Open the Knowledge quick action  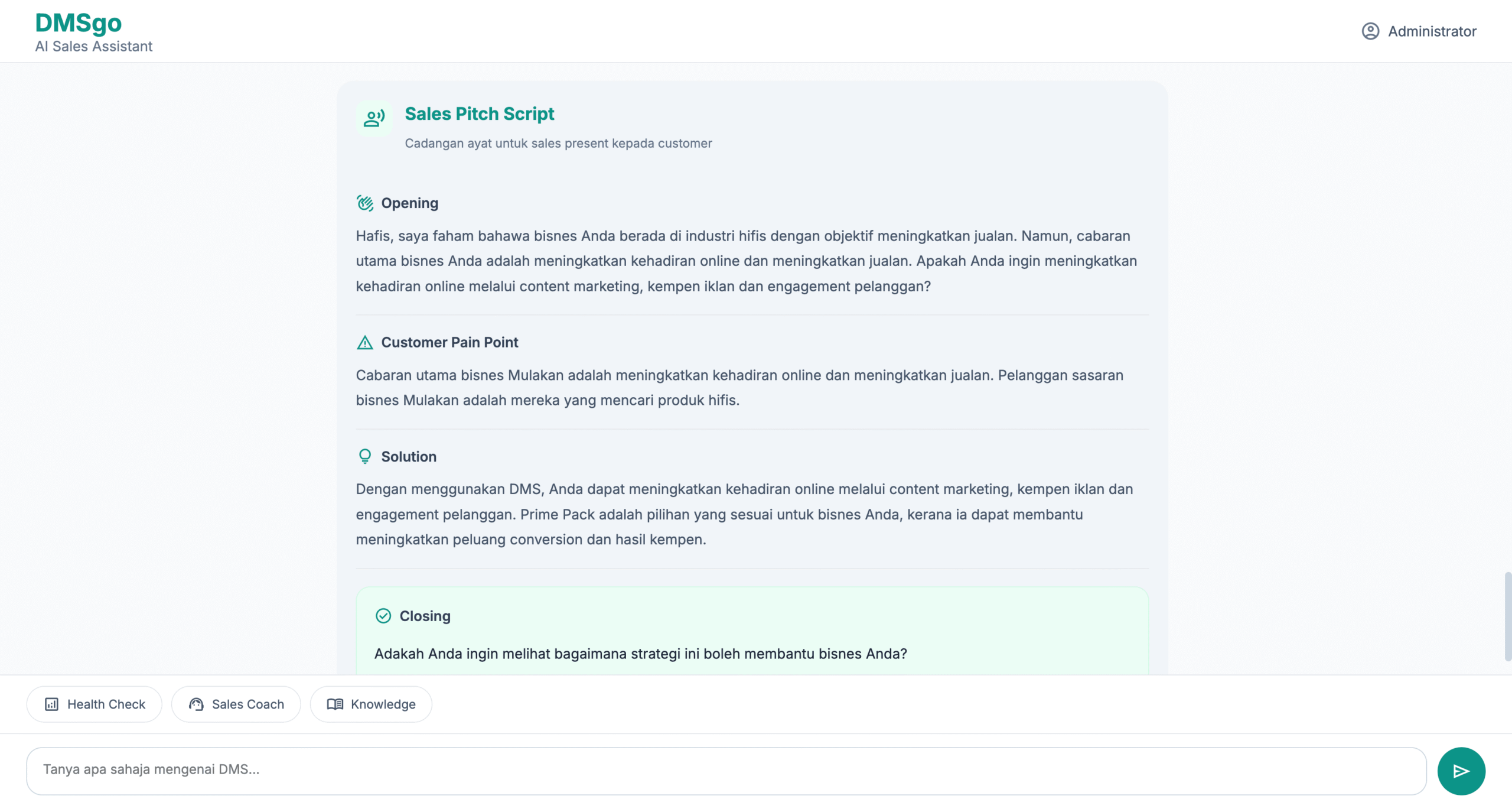pyautogui.click(x=371, y=704)
